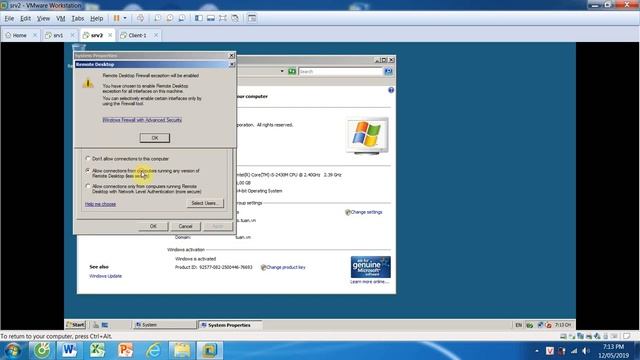Image resolution: width=640 pixels, height=360 pixels.
Task: Switch to Unity mode from the toolbar
Action: (235, 18)
